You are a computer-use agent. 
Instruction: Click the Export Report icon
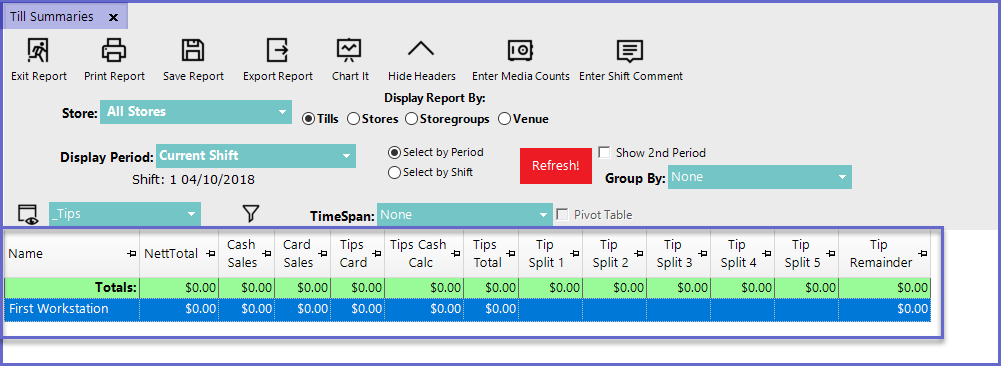[278, 50]
